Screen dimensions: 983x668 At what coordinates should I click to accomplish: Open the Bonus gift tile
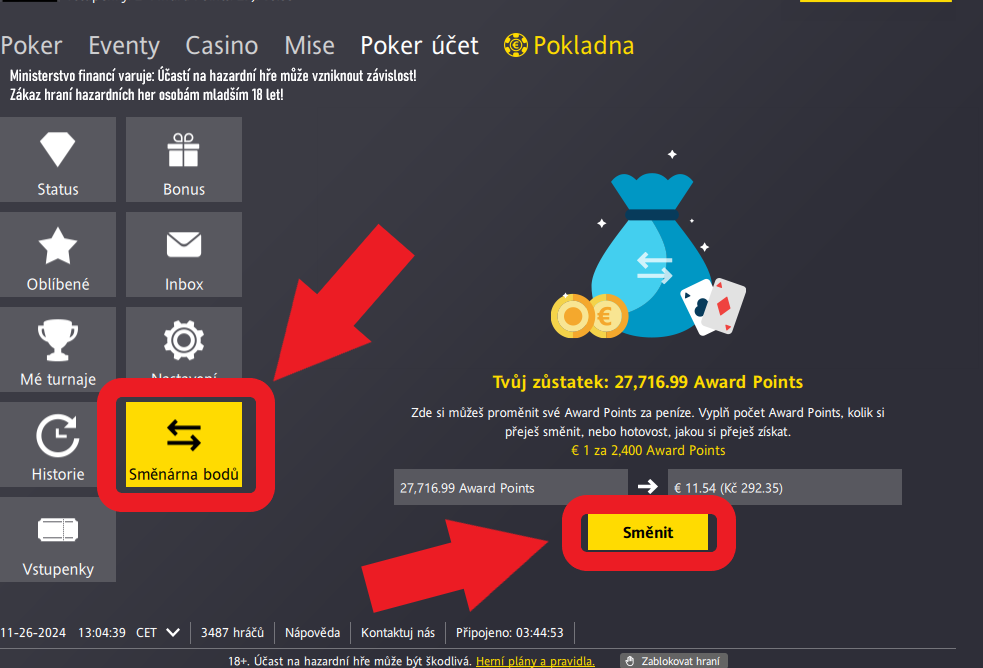(x=184, y=160)
